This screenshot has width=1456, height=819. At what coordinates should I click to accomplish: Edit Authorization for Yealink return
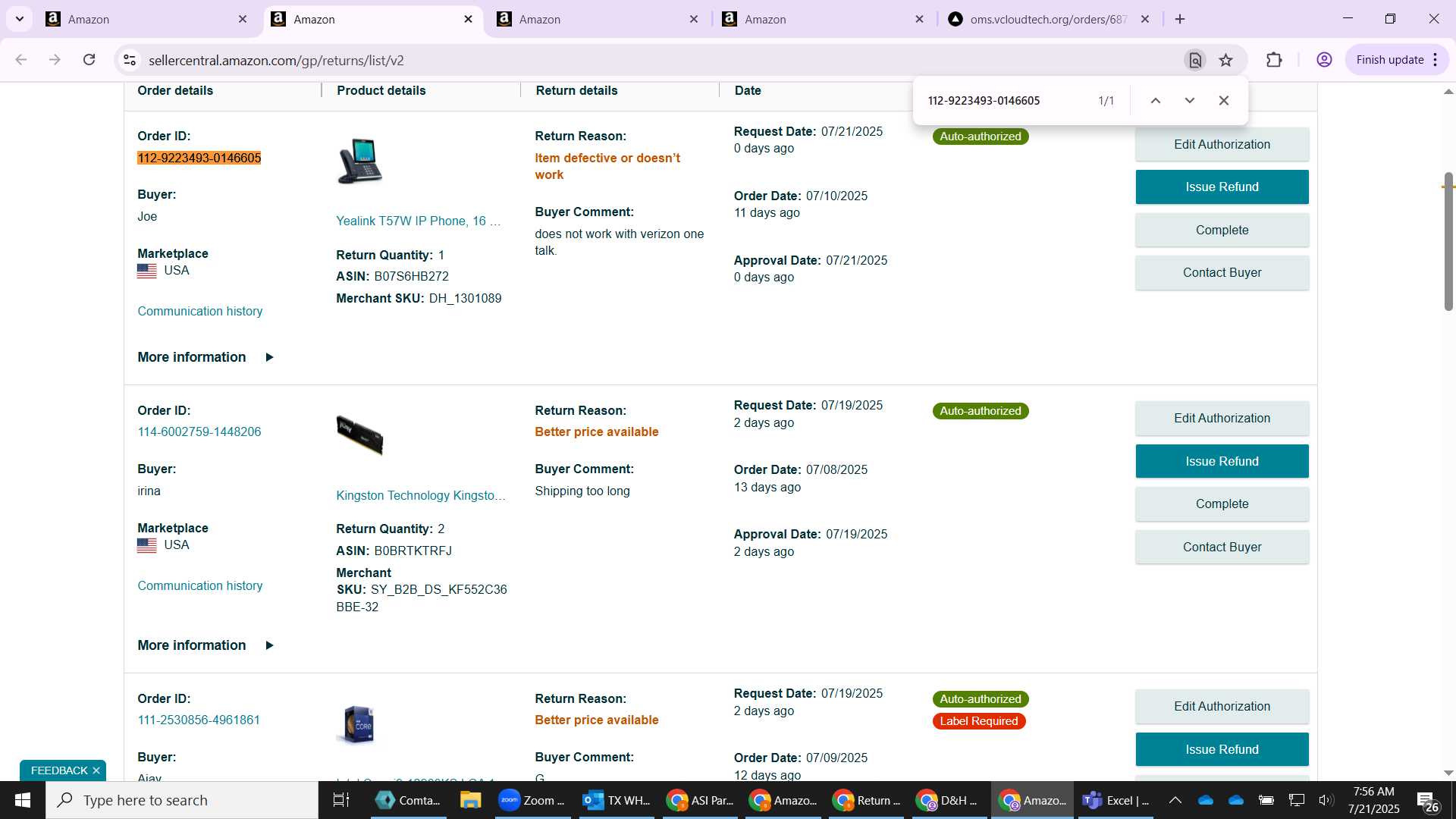[x=1222, y=144]
